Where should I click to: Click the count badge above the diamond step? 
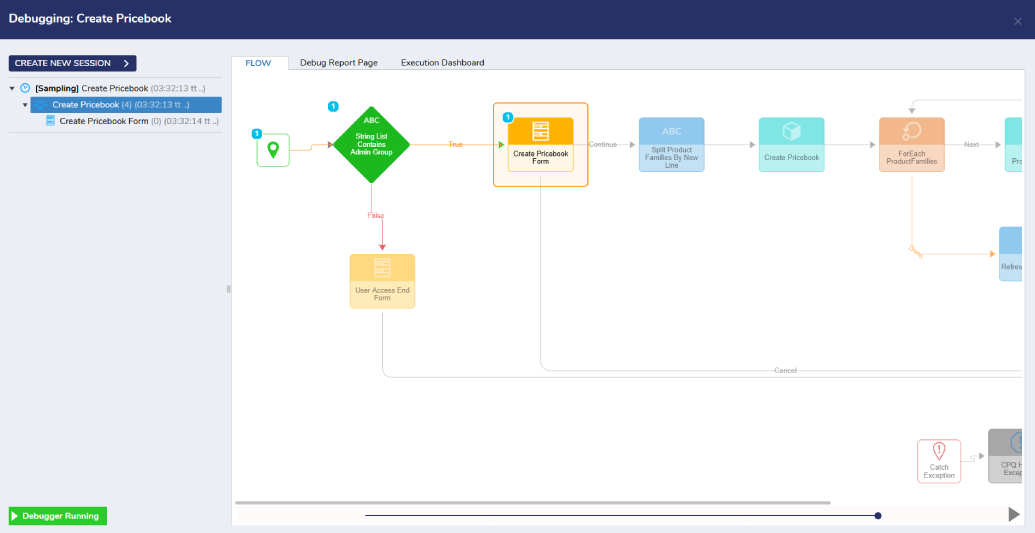point(333,106)
